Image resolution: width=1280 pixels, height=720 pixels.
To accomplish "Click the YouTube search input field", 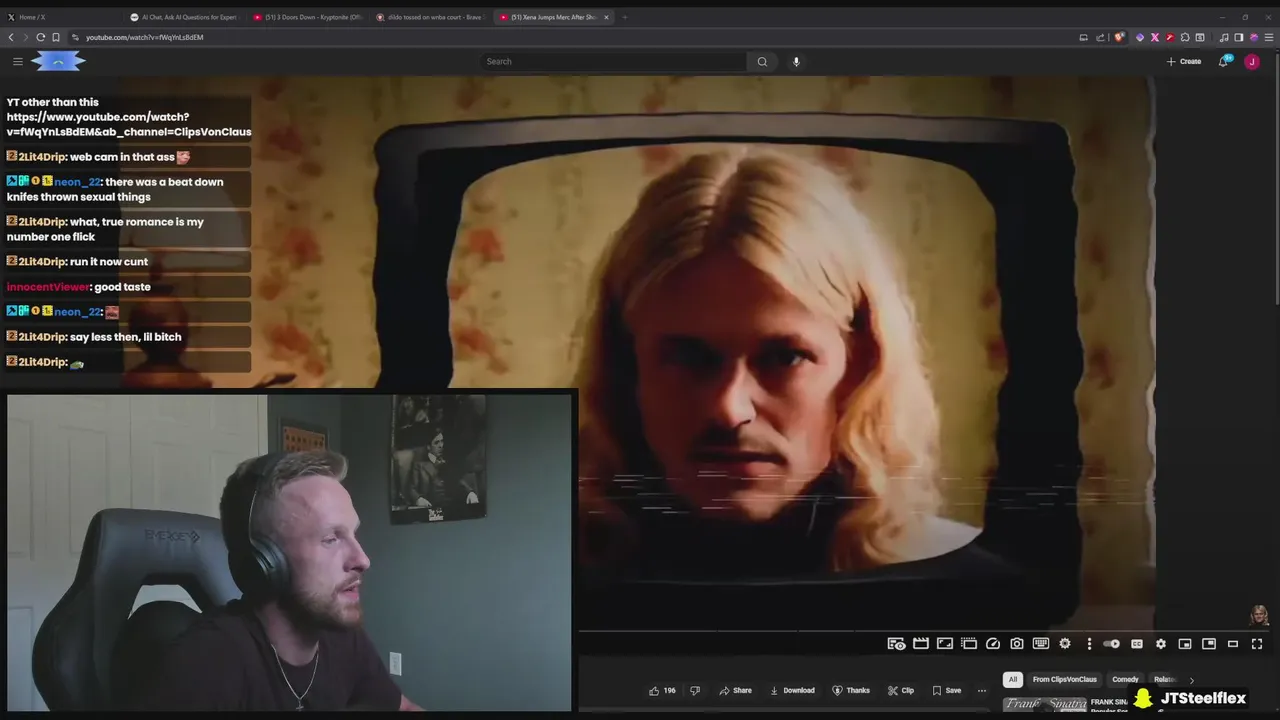I will (x=613, y=61).
